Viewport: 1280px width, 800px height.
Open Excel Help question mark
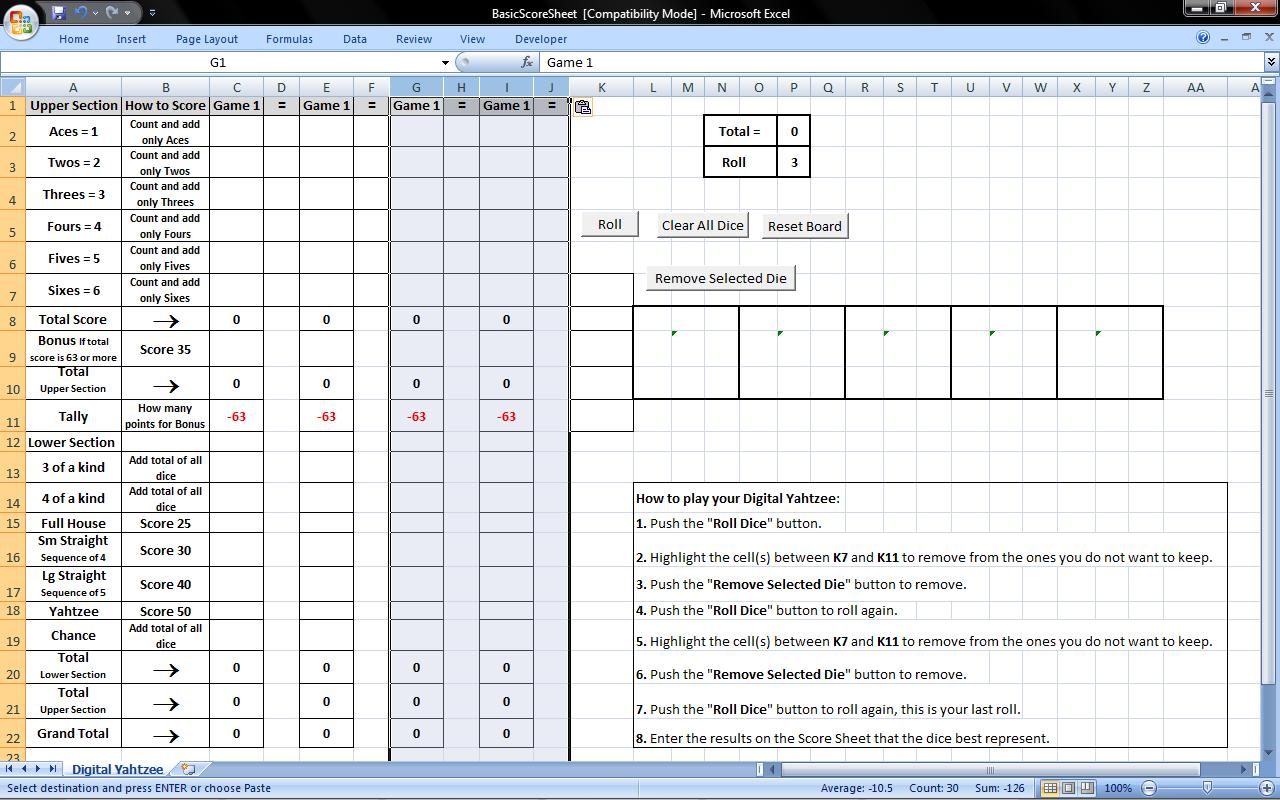click(1203, 38)
